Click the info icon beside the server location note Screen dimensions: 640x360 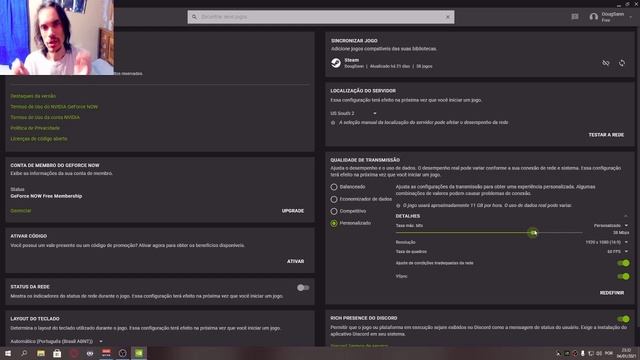point(333,122)
